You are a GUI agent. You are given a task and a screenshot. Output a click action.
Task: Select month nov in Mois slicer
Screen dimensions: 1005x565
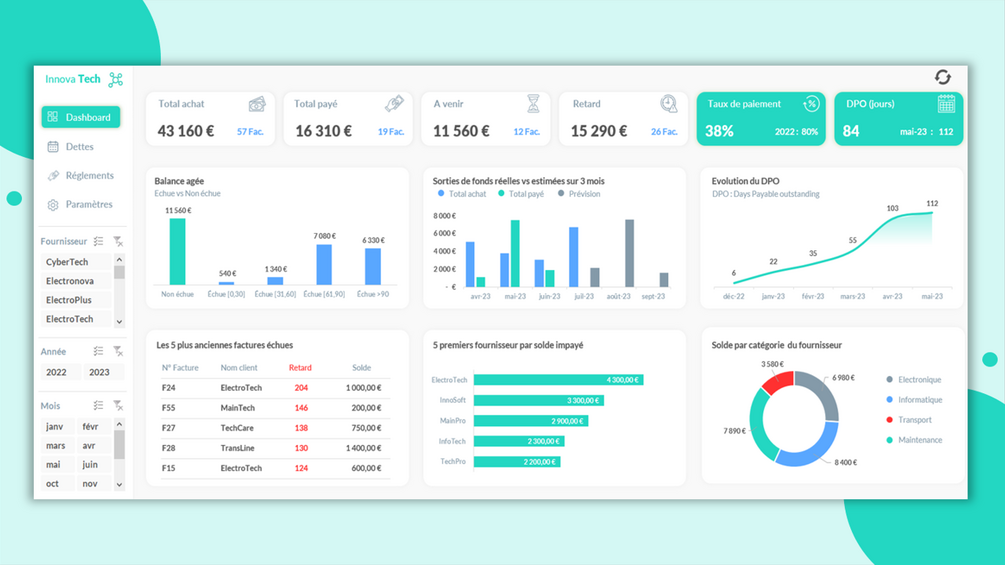pyautogui.click(x=94, y=484)
